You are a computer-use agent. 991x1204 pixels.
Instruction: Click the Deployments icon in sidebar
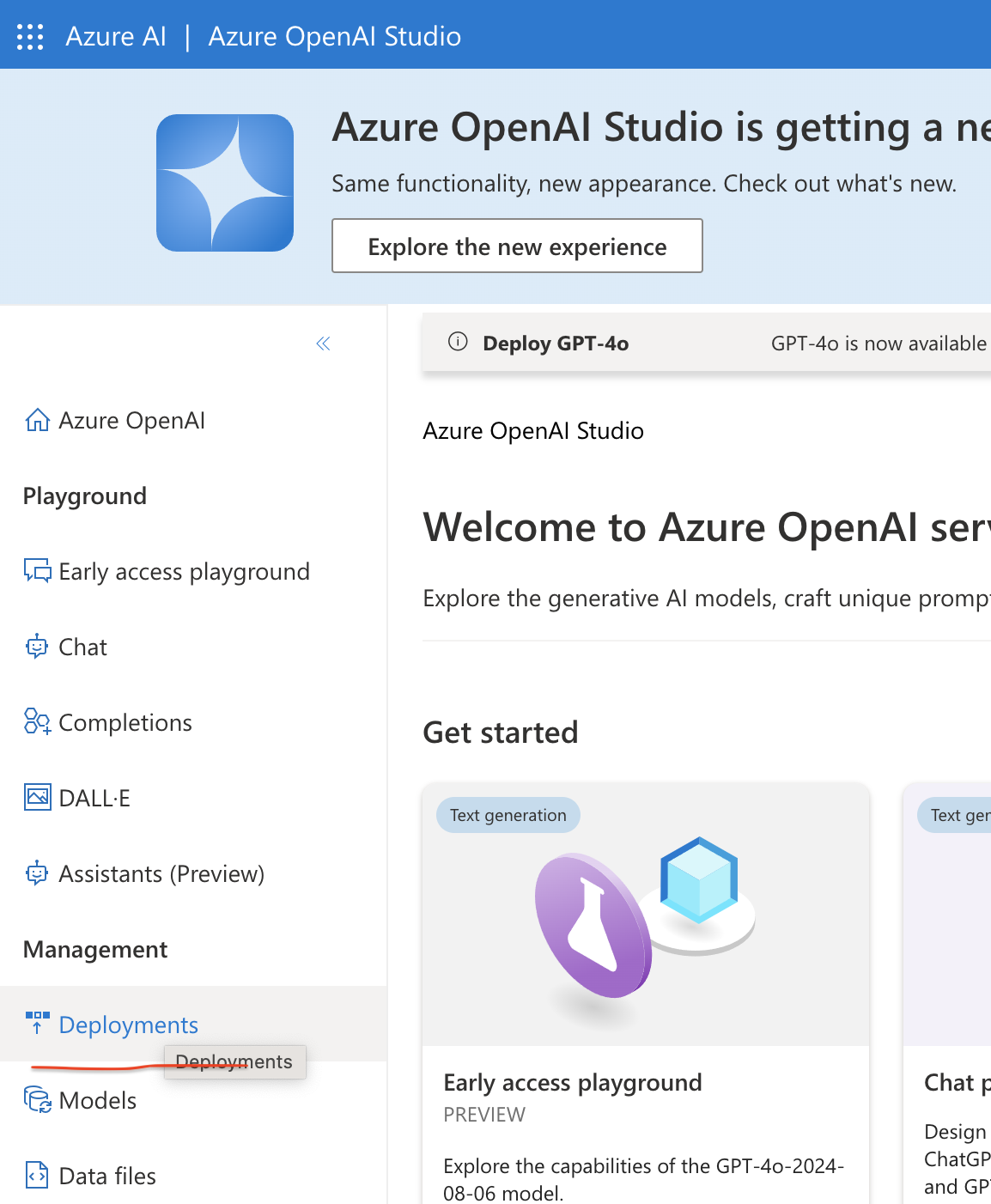tap(37, 1023)
